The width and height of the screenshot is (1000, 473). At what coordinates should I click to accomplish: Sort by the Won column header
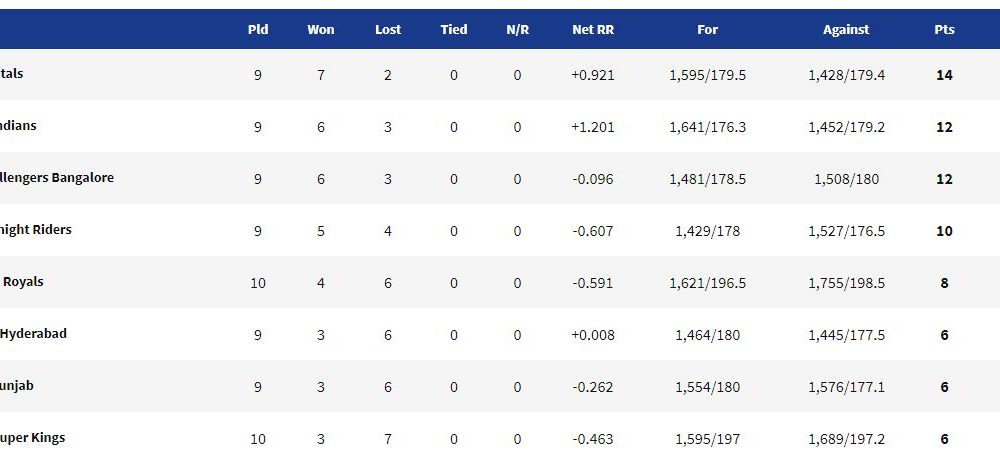(320, 29)
